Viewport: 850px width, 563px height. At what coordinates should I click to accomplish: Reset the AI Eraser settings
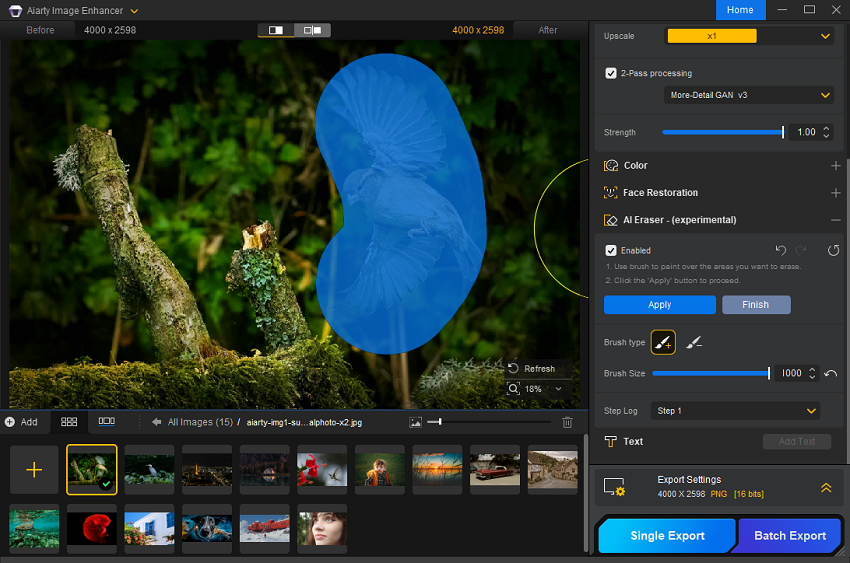833,250
